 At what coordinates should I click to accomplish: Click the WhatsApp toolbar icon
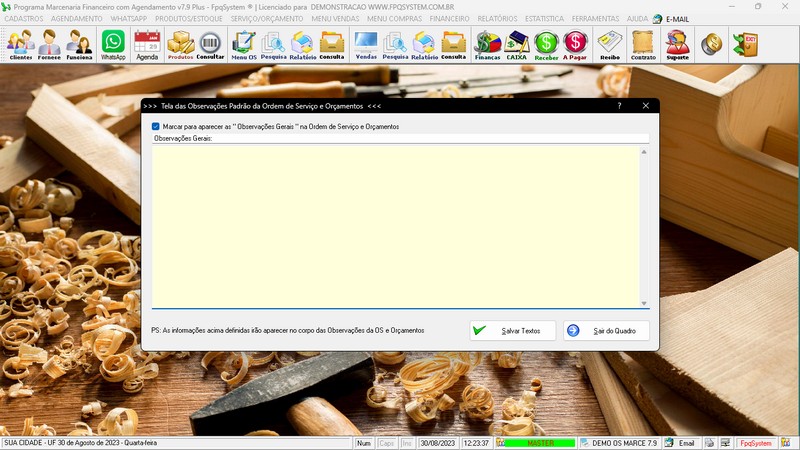(x=114, y=45)
